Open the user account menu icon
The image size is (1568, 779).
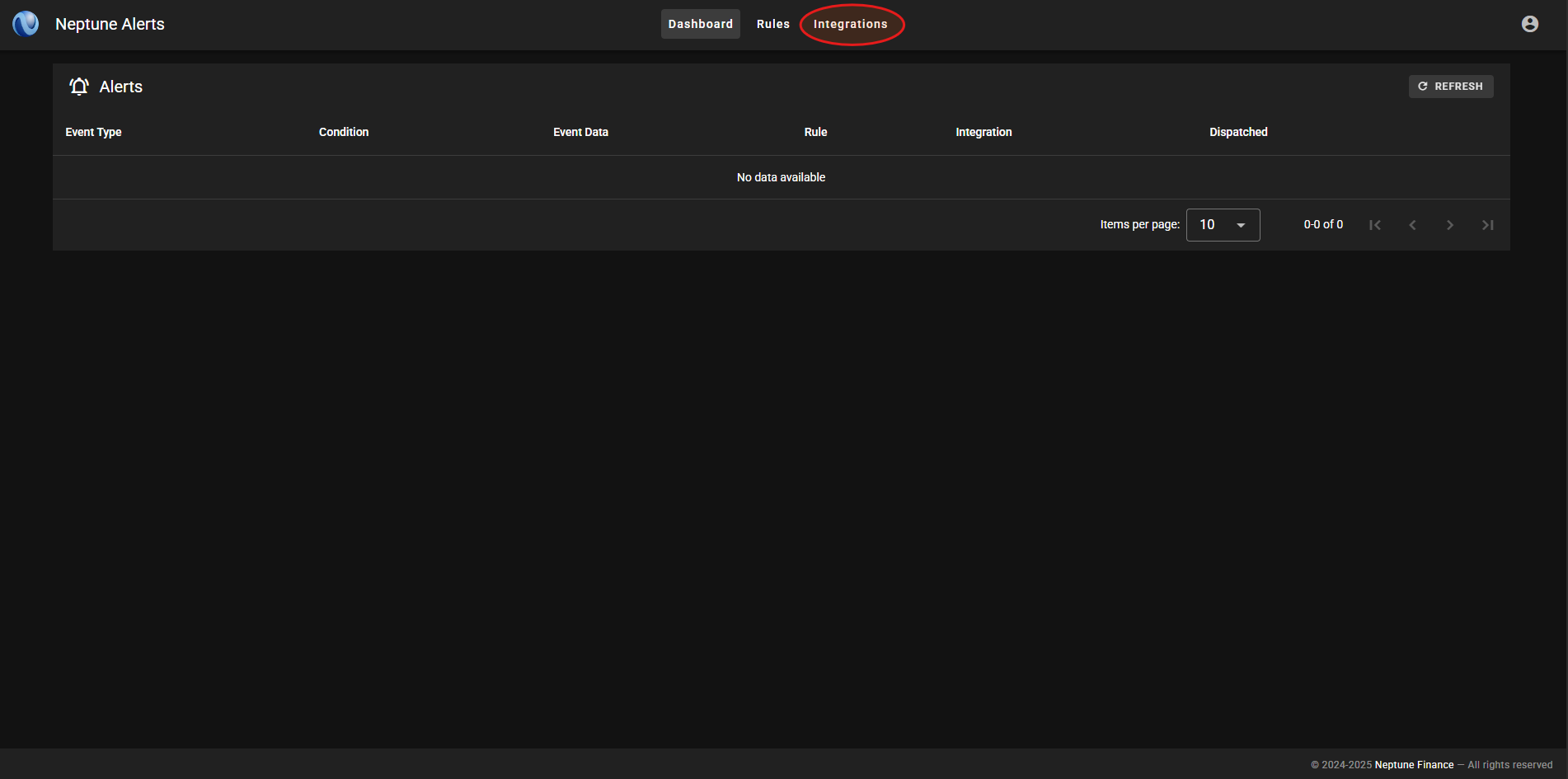[1529, 24]
